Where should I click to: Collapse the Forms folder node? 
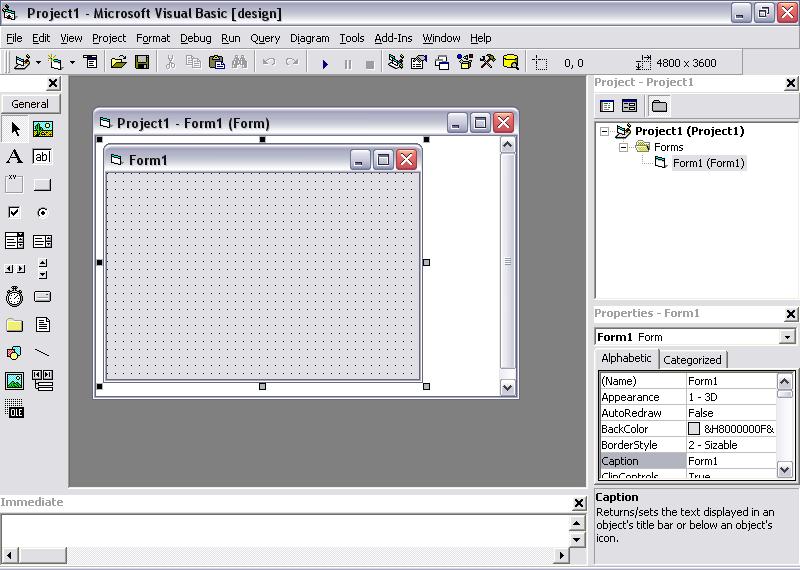622,147
